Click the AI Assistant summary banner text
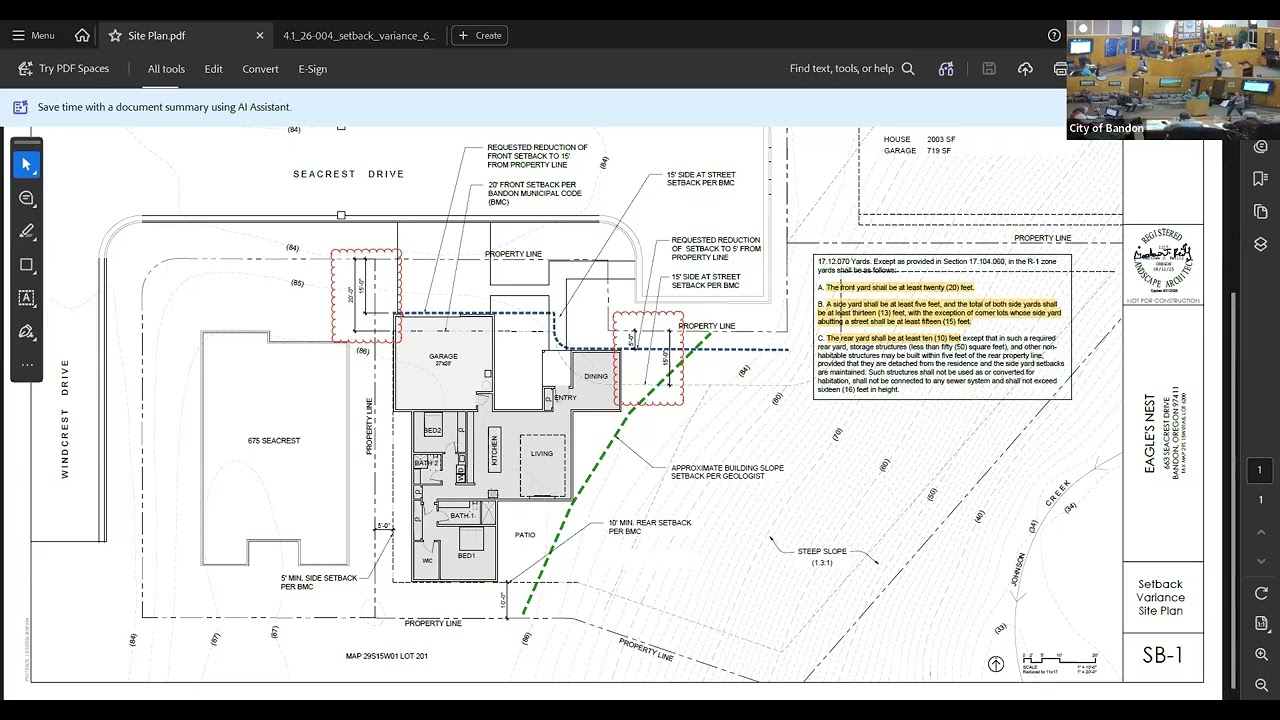The width and height of the screenshot is (1280, 720). 165,107
